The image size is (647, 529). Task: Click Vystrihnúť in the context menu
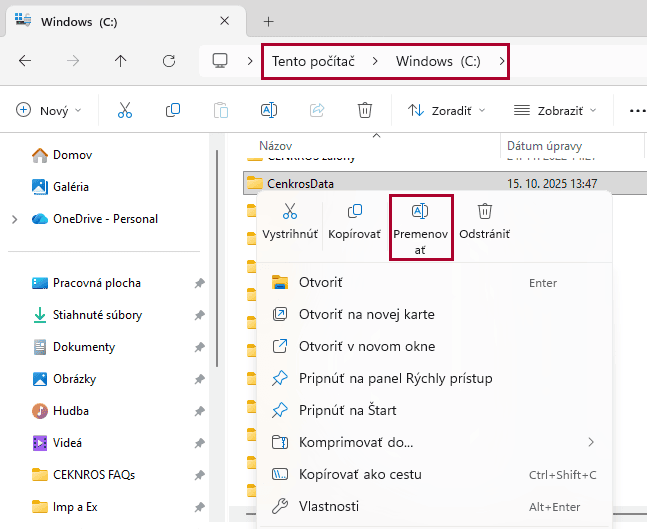290,221
